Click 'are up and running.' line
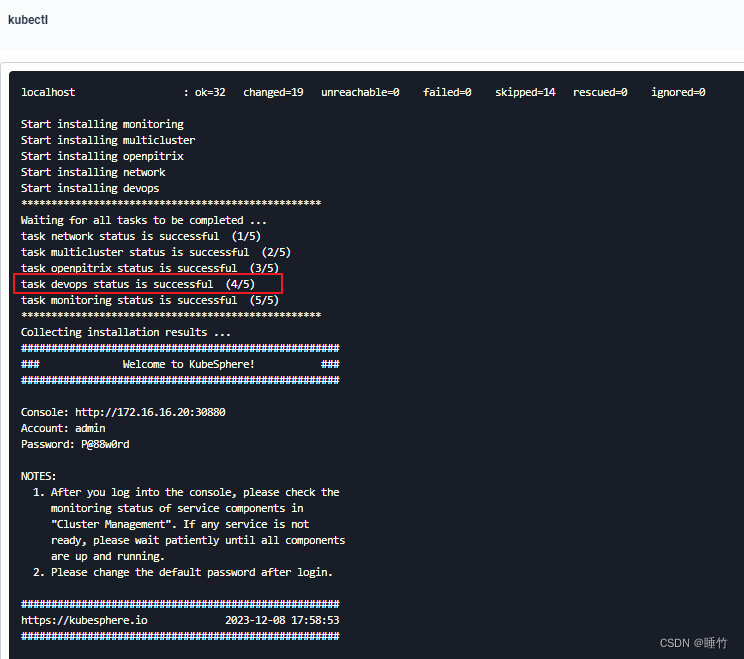Viewport: 744px width, 659px height. (x=108, y=556)
